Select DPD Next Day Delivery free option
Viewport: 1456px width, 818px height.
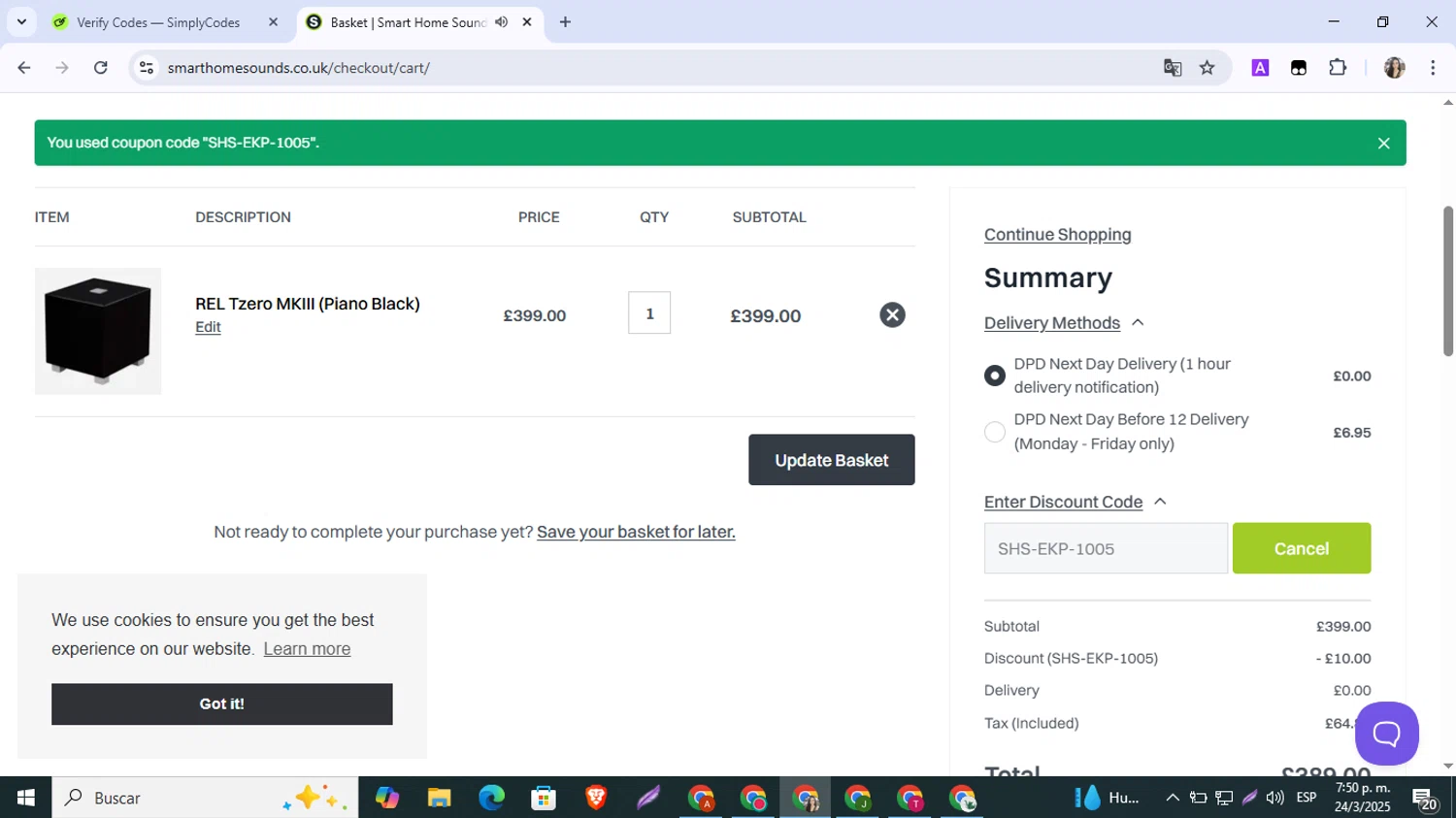(x=995, y=376)
